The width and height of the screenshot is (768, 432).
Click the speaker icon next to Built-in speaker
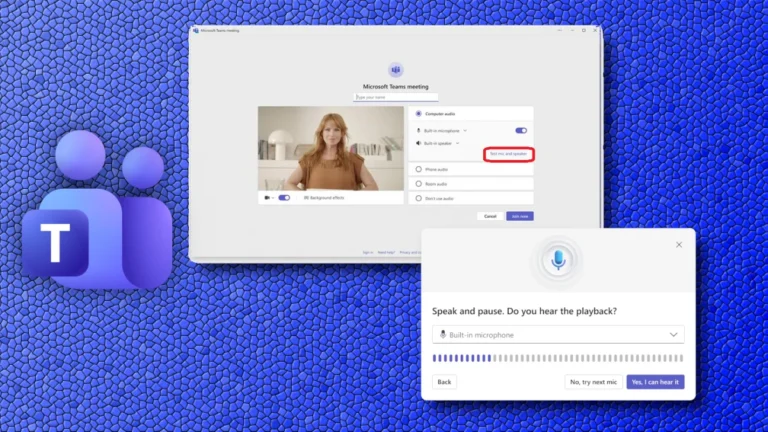pyautogui.click(x=418, y=143)
